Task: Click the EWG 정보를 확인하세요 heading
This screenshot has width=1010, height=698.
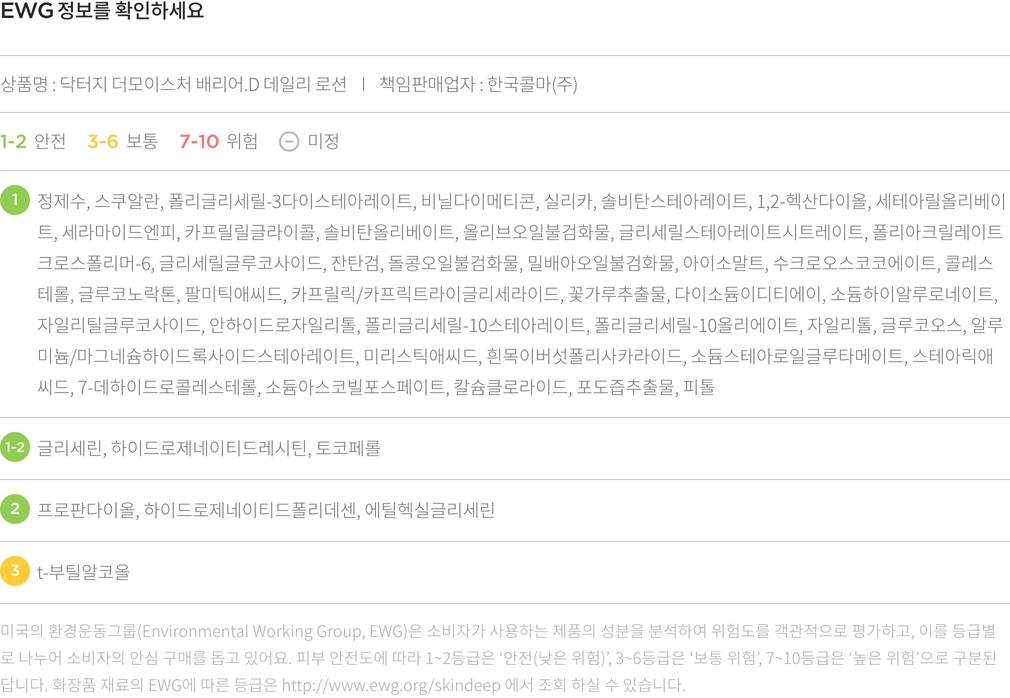Action: pyautogui.click(x=102, y=13)
